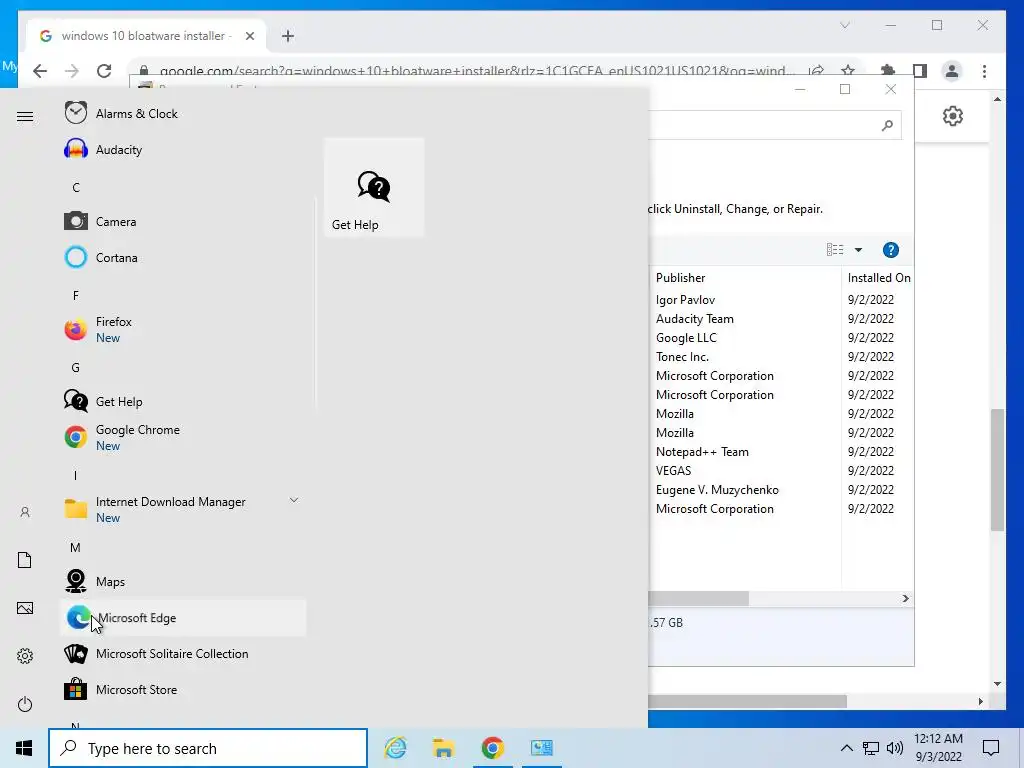This screenshot has width=1024, height=768.
Task: Change view using the list view icon
Action: (x=835, y=250)
